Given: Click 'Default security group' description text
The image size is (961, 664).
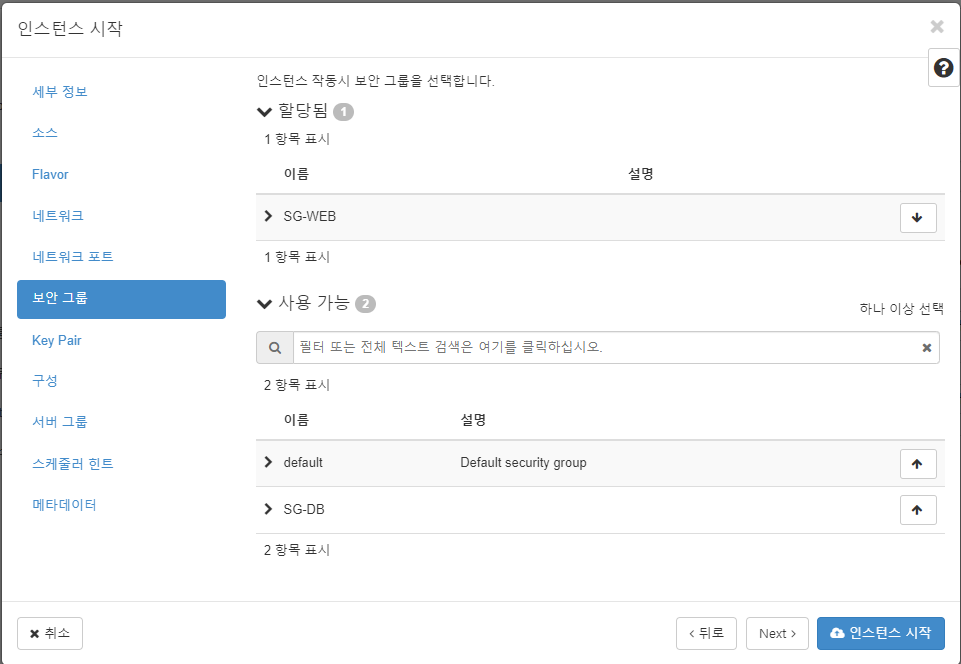Looking at the screenshot, I should 523,462.
